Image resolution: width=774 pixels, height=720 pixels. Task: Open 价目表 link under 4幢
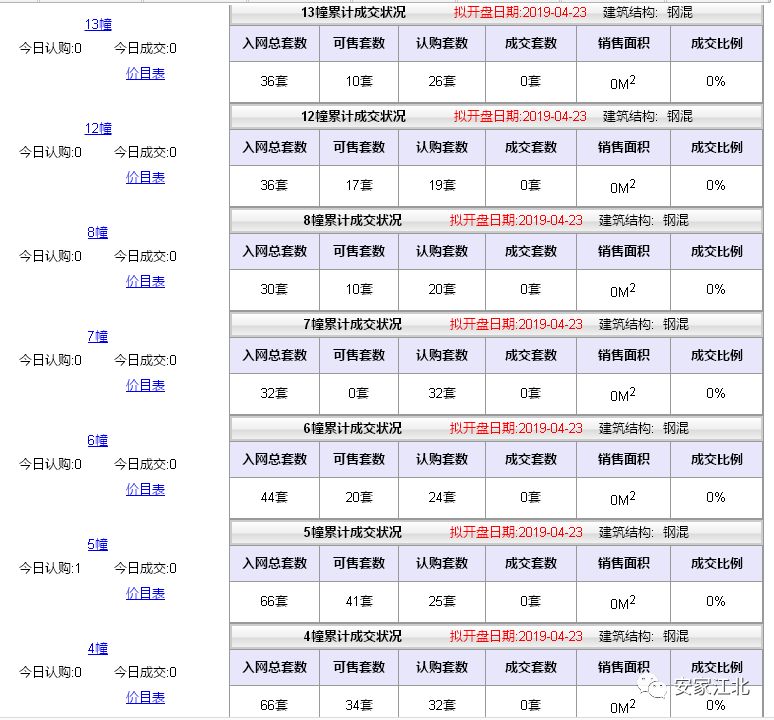pos(145,697)
